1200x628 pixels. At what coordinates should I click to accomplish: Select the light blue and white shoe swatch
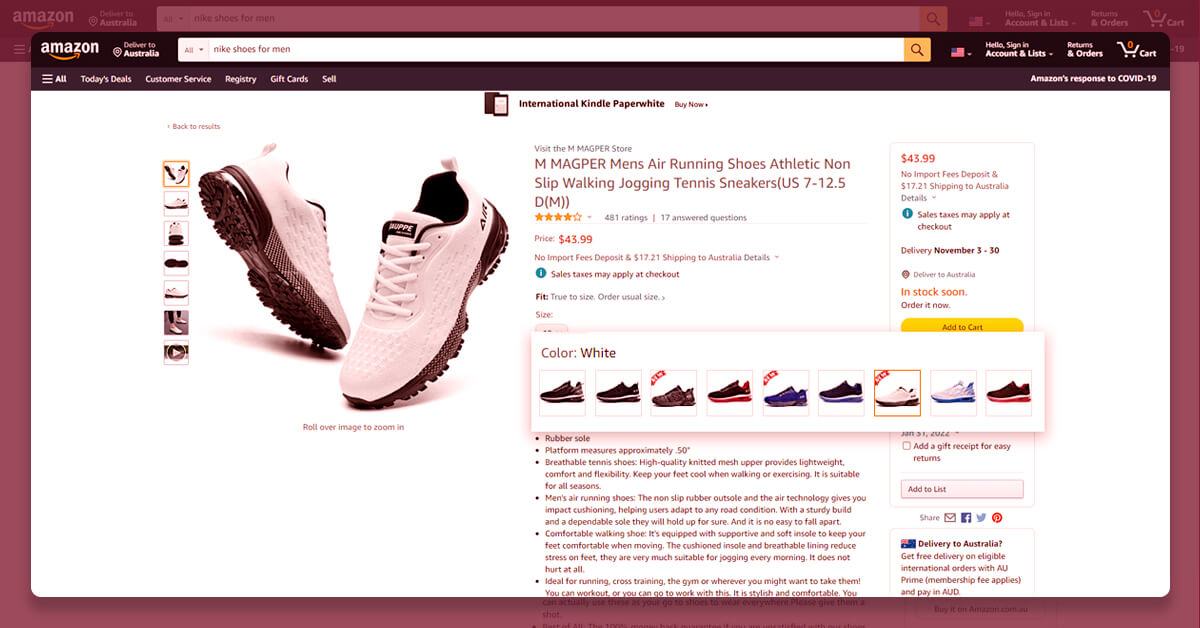(x=953, y=393)
